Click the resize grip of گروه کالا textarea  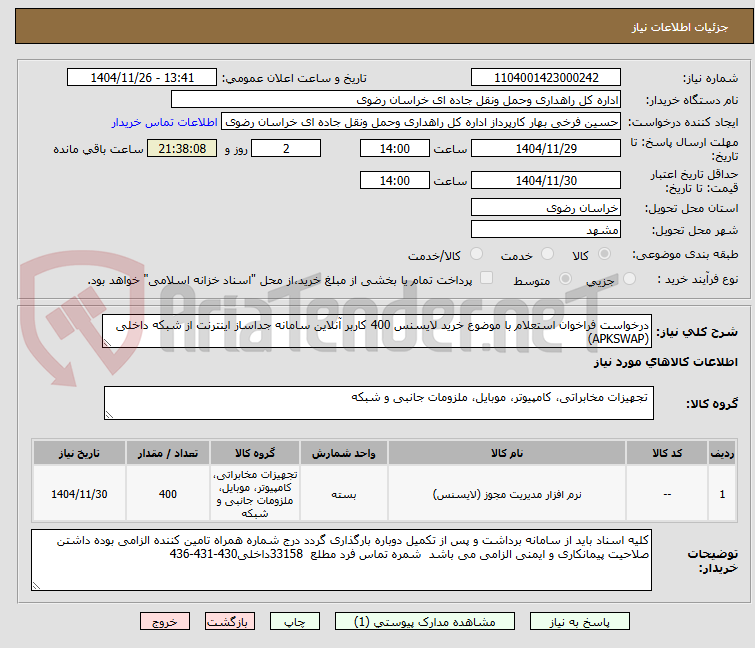[109, 415]
